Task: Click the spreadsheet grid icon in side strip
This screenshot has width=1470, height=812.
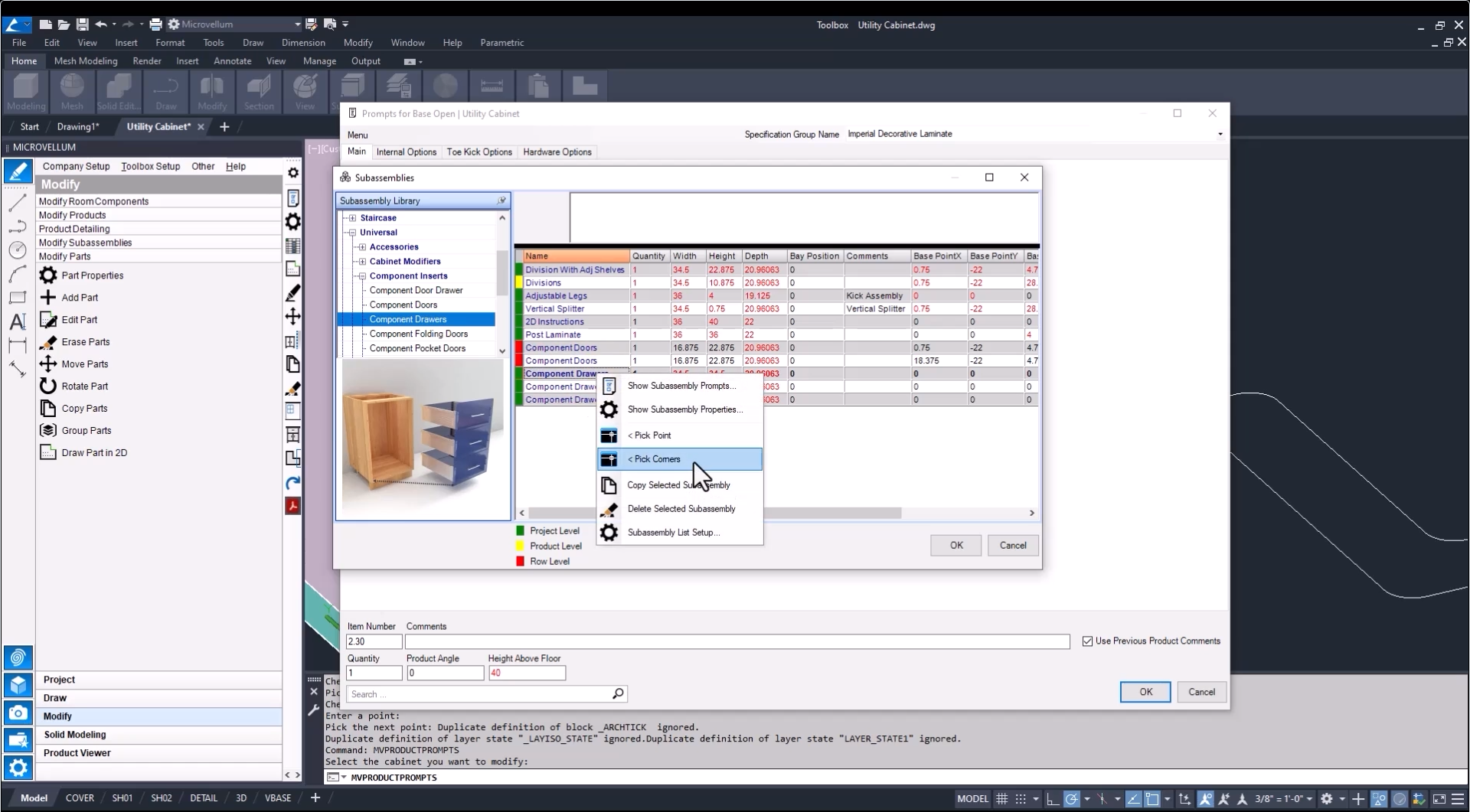Action: coord(292,246)
